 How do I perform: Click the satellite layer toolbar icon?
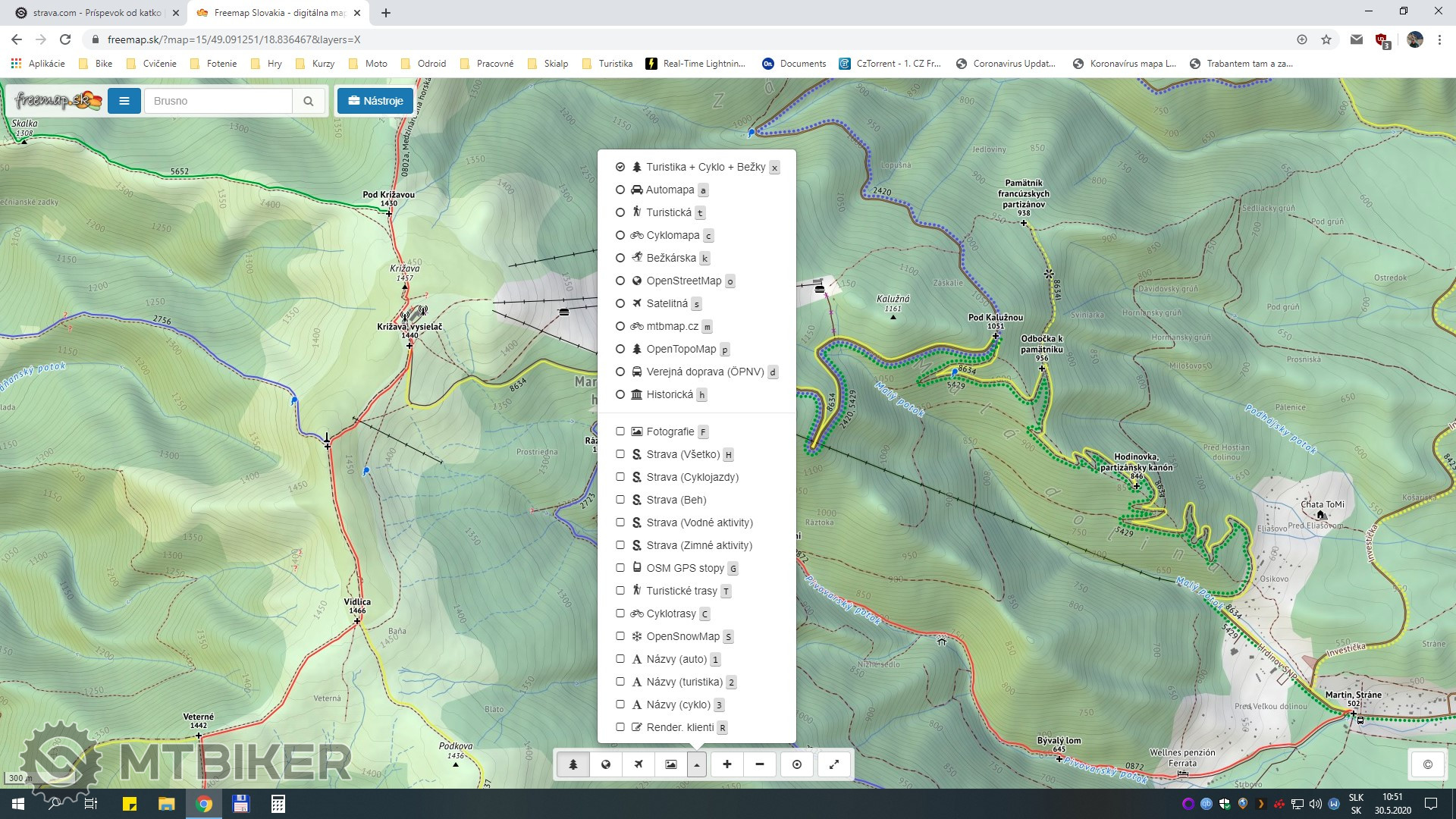pyautogui.click(x=639, y=764)
